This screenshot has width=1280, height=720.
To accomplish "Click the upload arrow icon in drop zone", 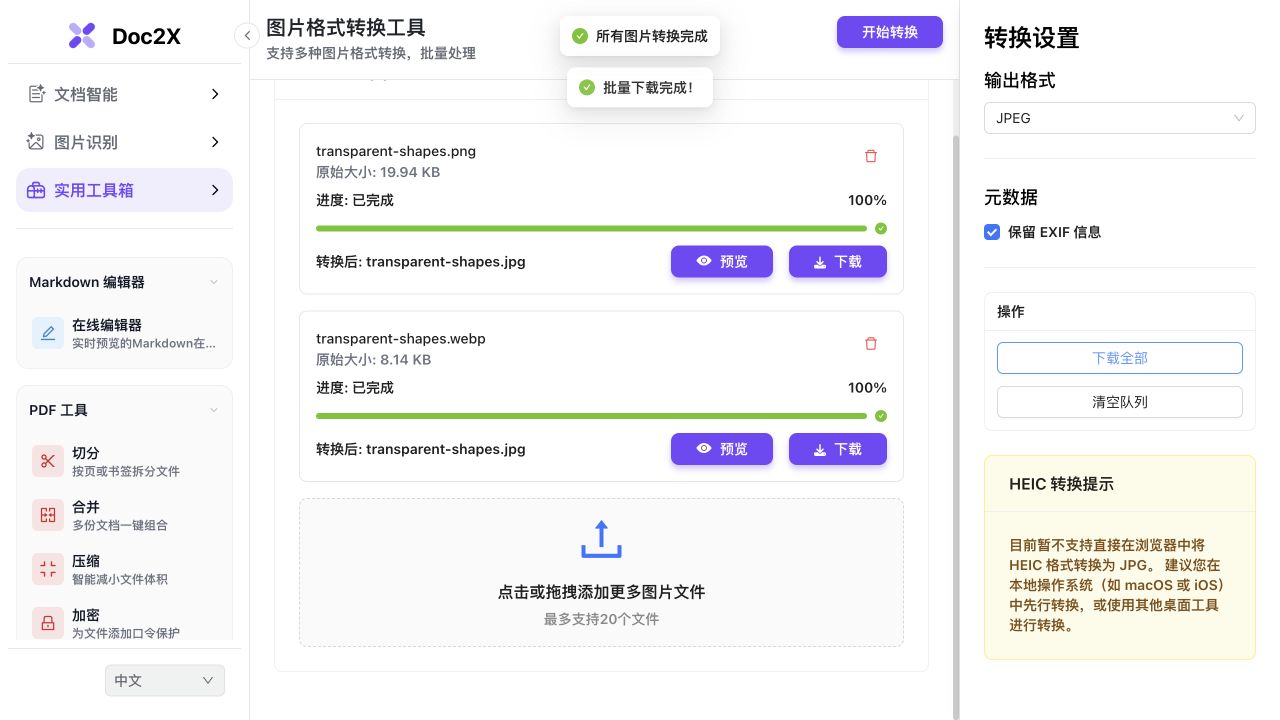I will [601, 539].
